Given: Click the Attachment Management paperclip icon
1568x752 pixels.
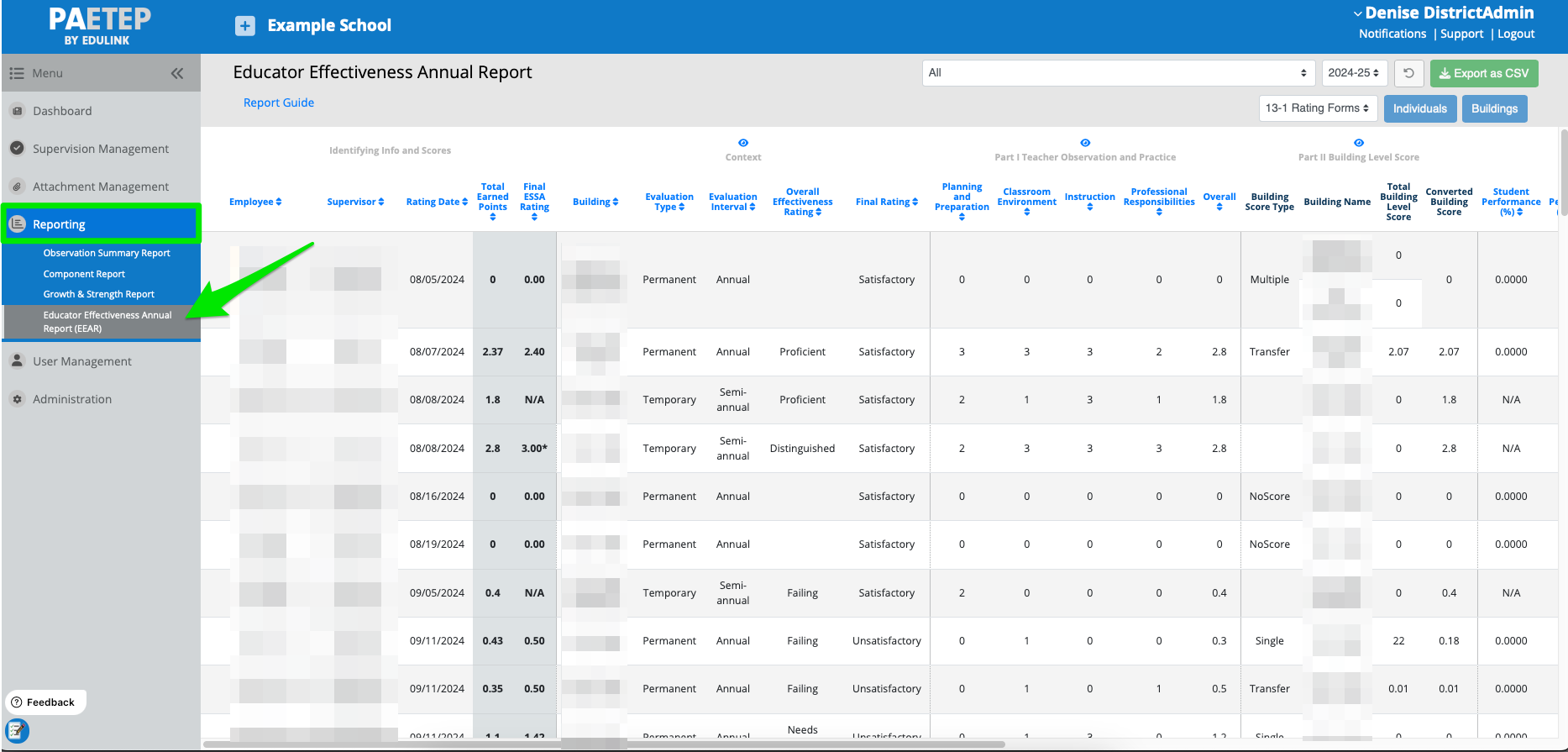Looking at the screenshot, I should [x=17, y=187].
